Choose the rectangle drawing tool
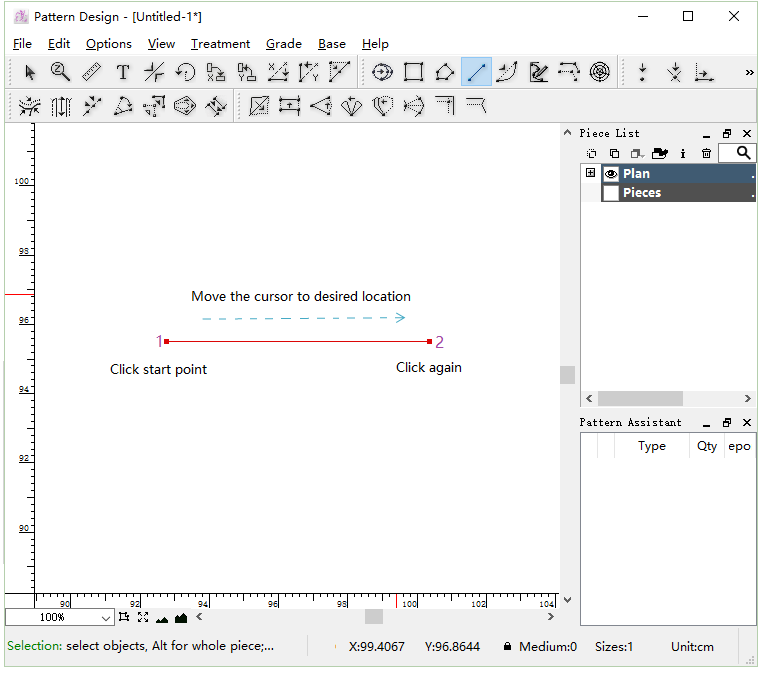Viewport: 764px width, 673px height. (413, 72)
